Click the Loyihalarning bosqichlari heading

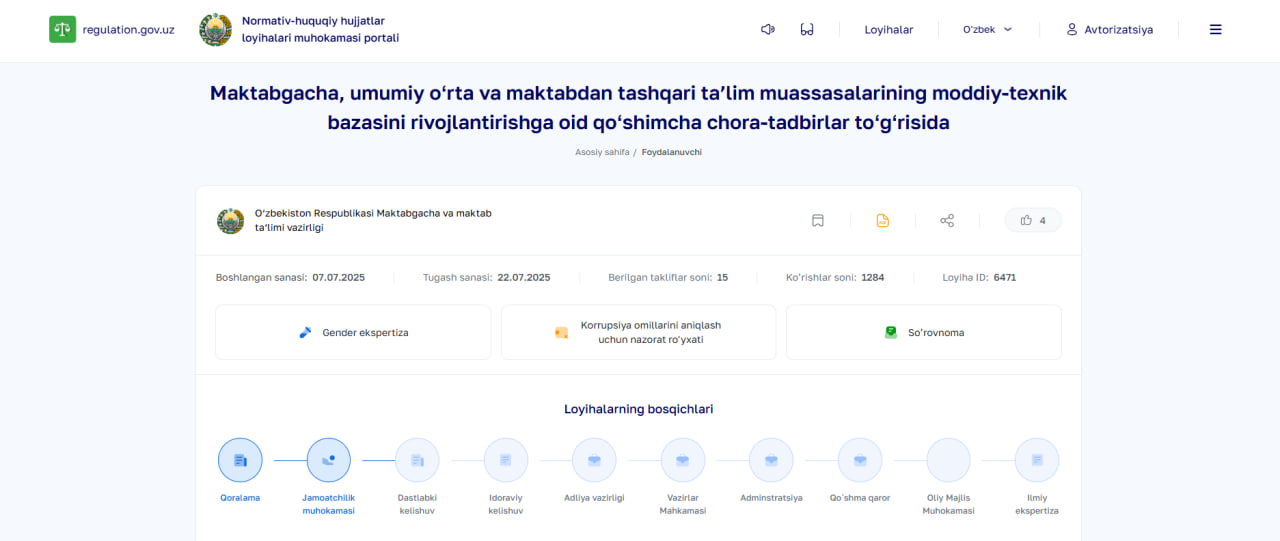(x=639, y=409)
